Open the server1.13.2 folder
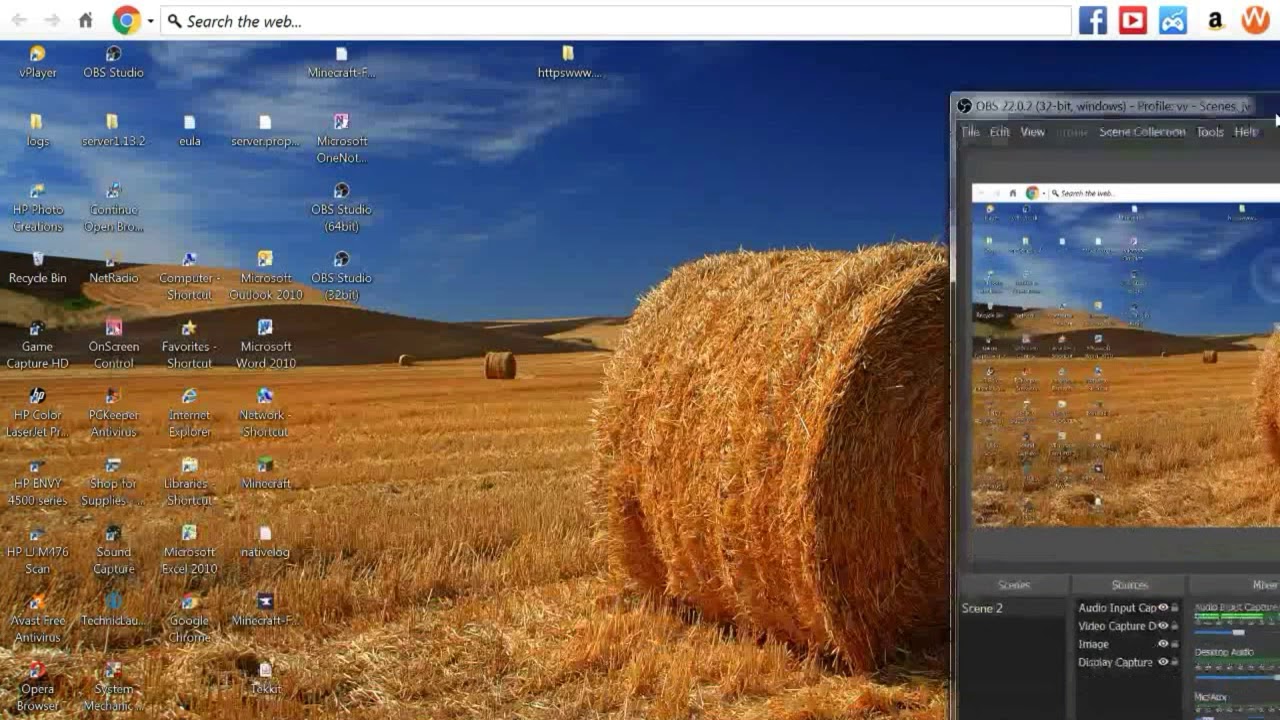1280x720 pixels. (113, 131)
